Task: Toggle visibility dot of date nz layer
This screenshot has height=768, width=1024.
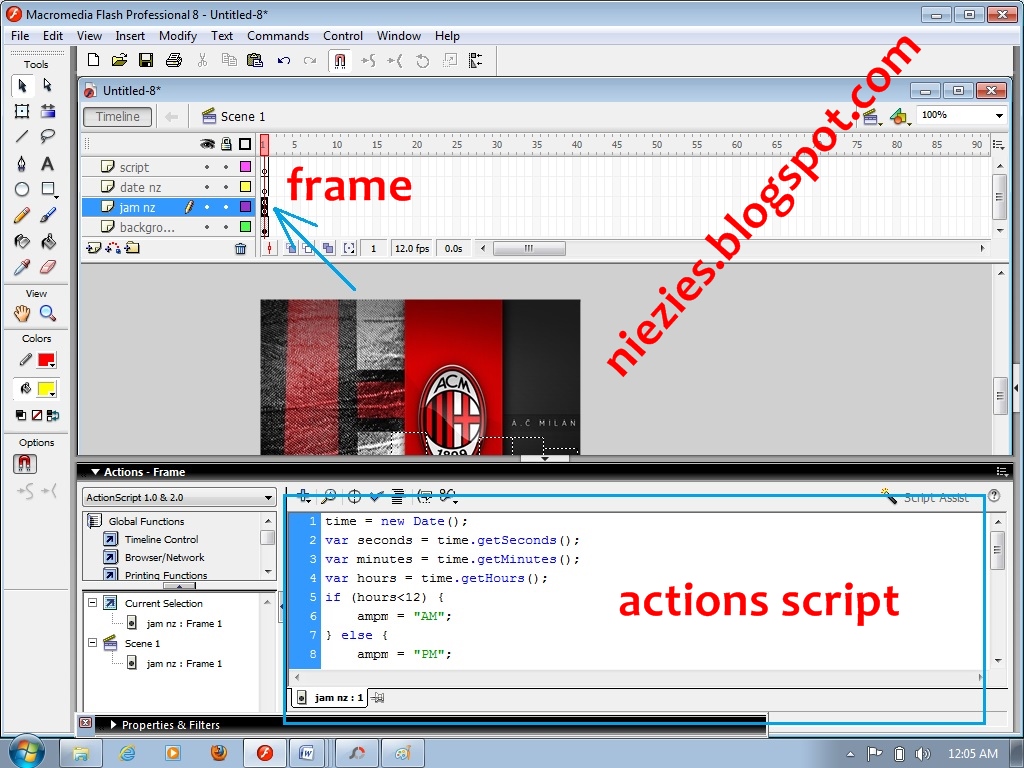Action: point(207,187)
